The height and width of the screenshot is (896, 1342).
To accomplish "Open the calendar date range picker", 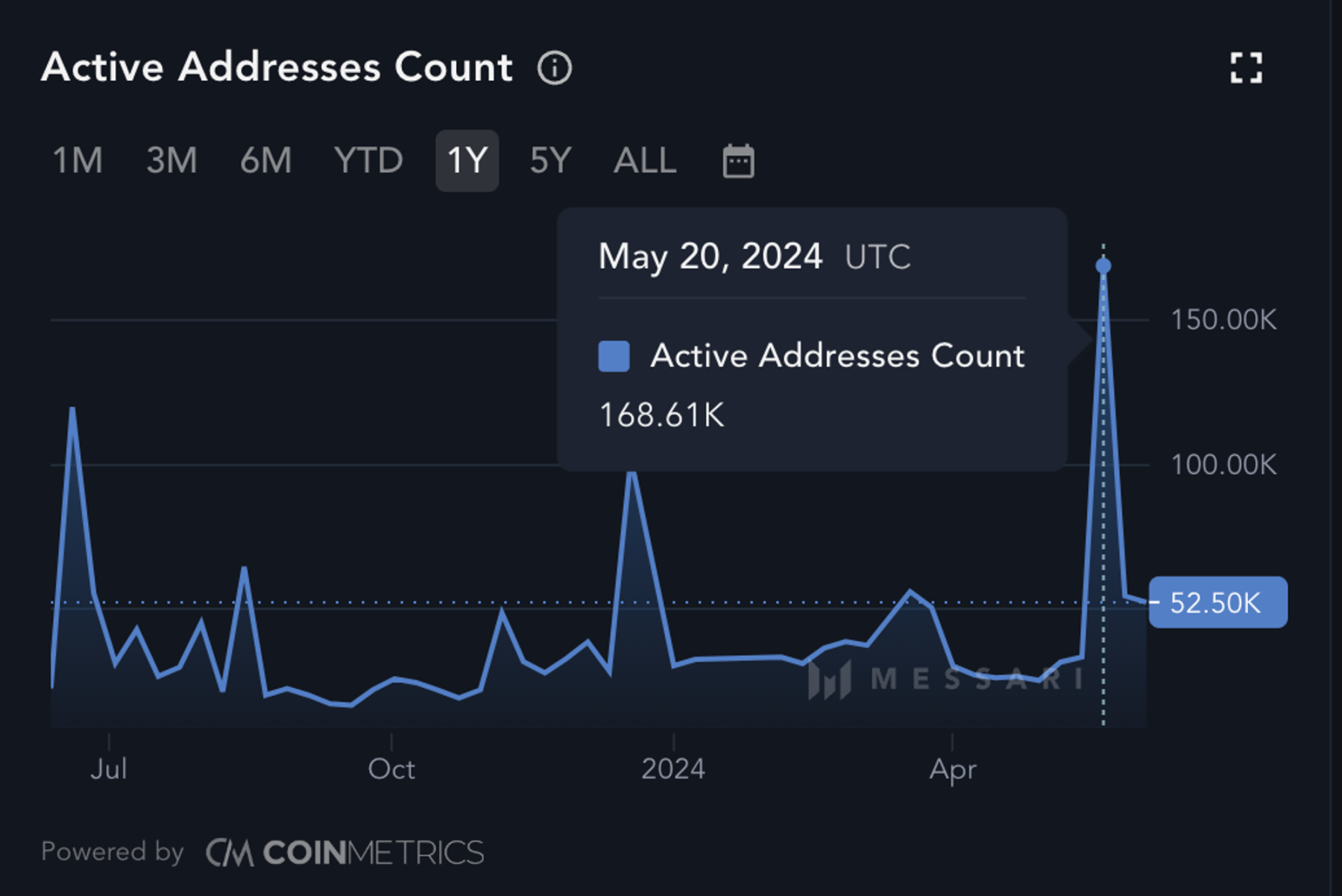I will click(x=738, y=161).
